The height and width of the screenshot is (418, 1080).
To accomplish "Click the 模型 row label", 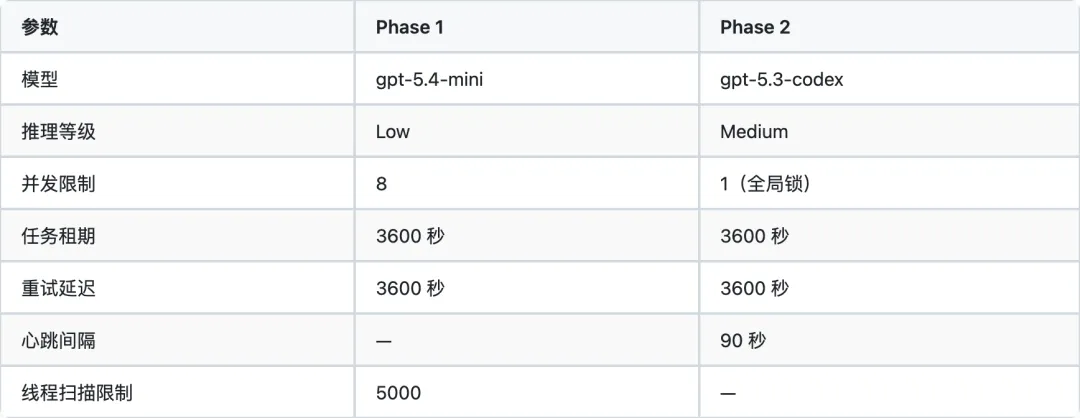I will click(x=40, y=79).
